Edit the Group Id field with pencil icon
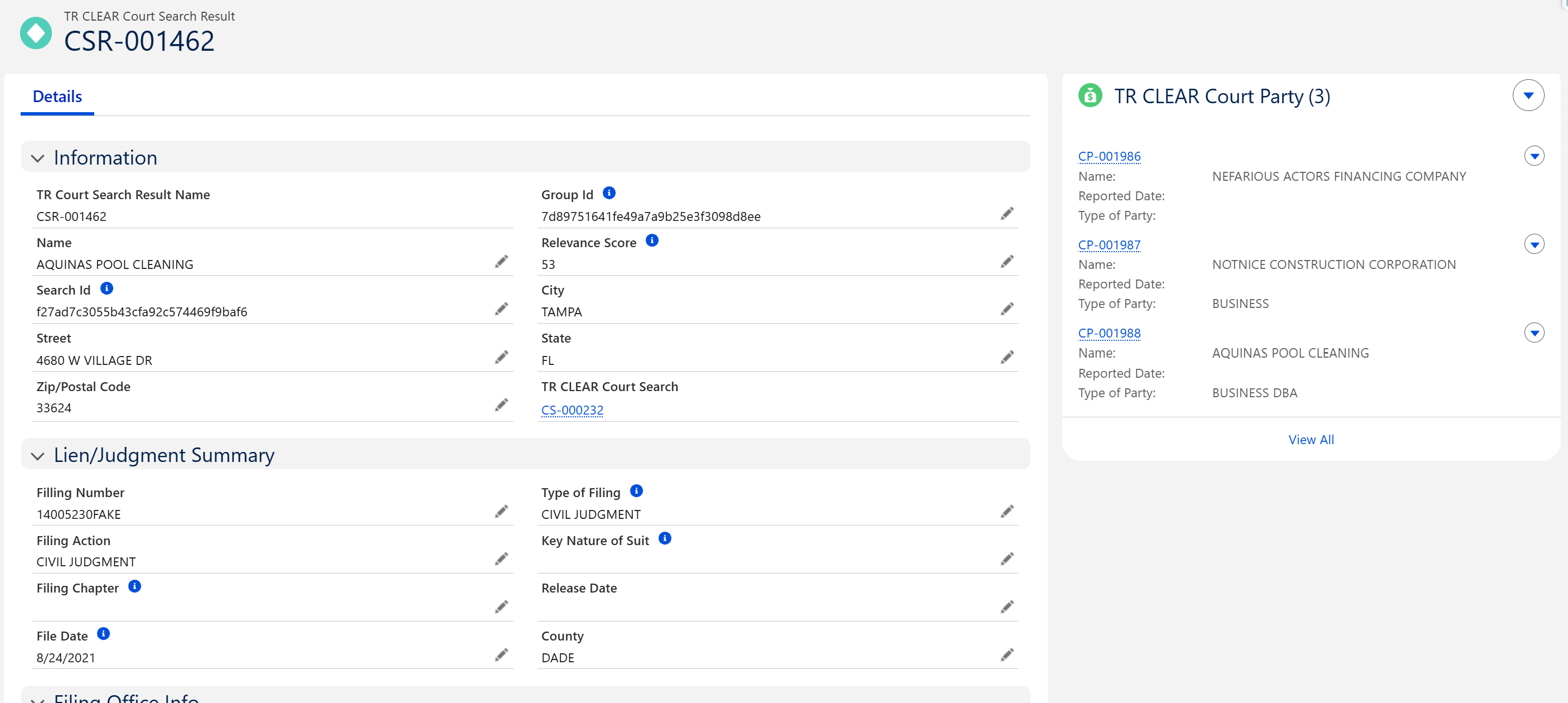This screenshot has width=1568, height=703. tap(1007, 214)
